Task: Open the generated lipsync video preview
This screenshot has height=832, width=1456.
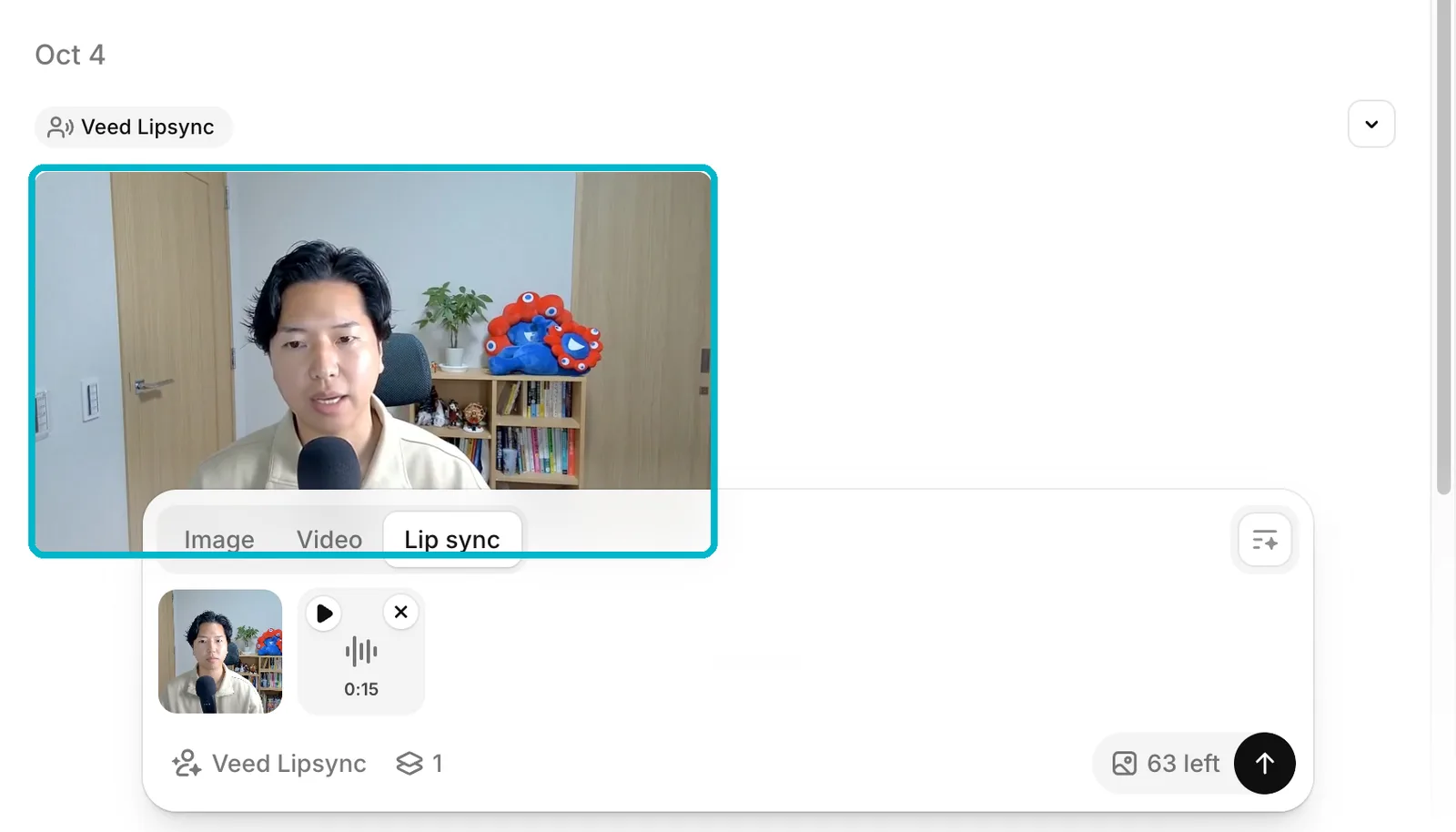Action: (x=373, y=330)
